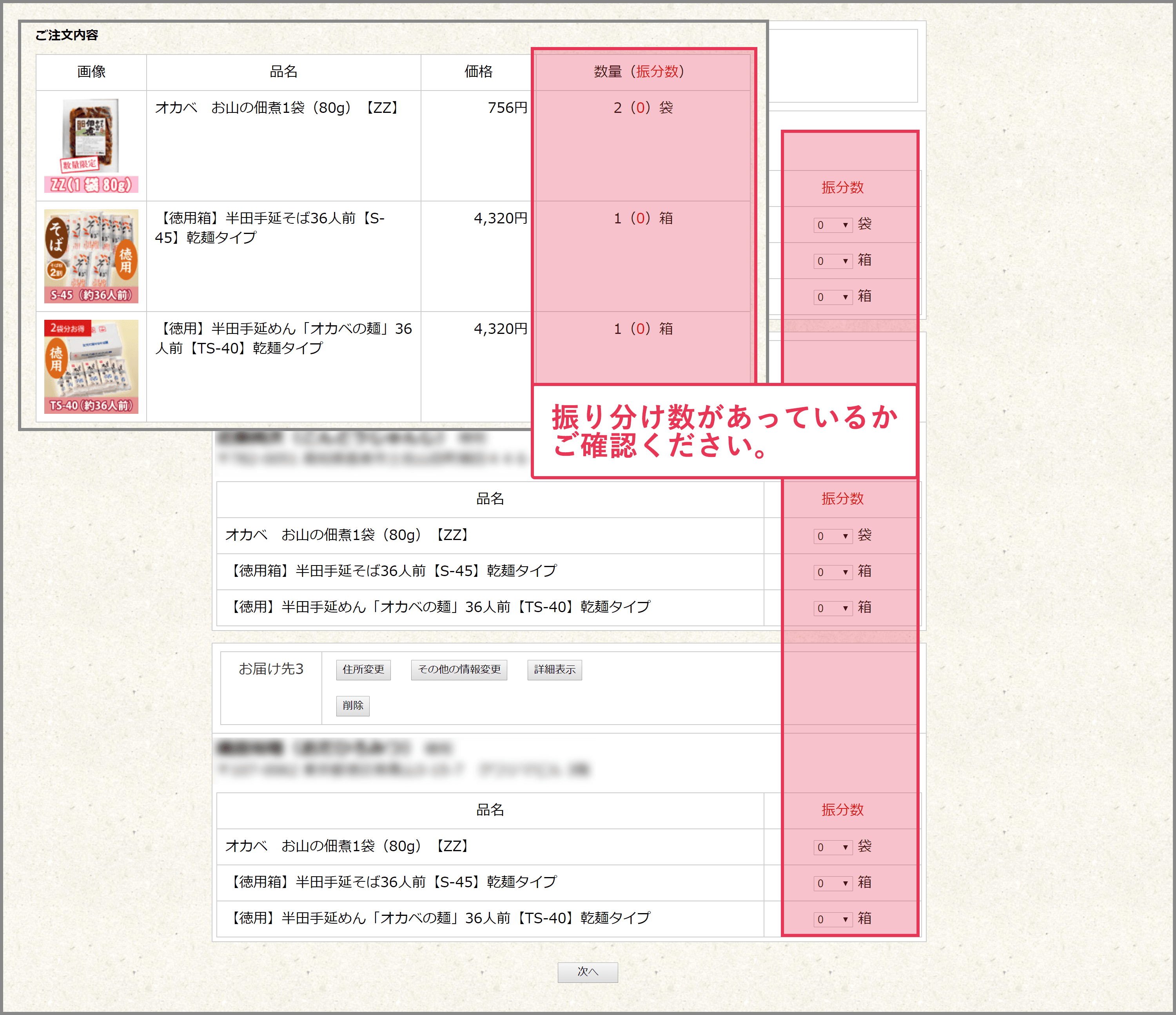Click the 数量(振分数) column header
The width and height of the screenshot is (1176, 1015).
pos(640,71)
